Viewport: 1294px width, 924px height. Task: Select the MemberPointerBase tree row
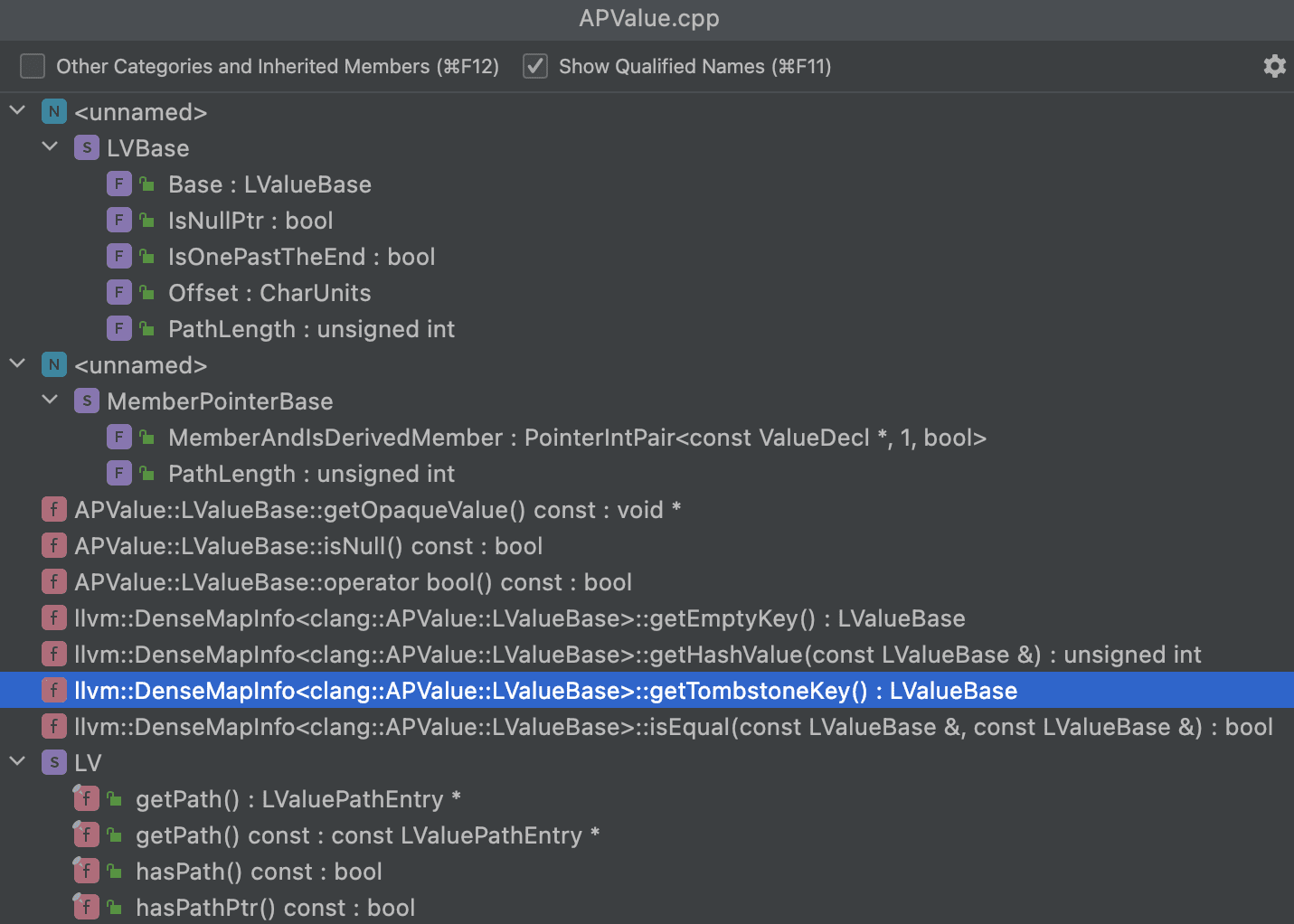(x=647, y=401)
